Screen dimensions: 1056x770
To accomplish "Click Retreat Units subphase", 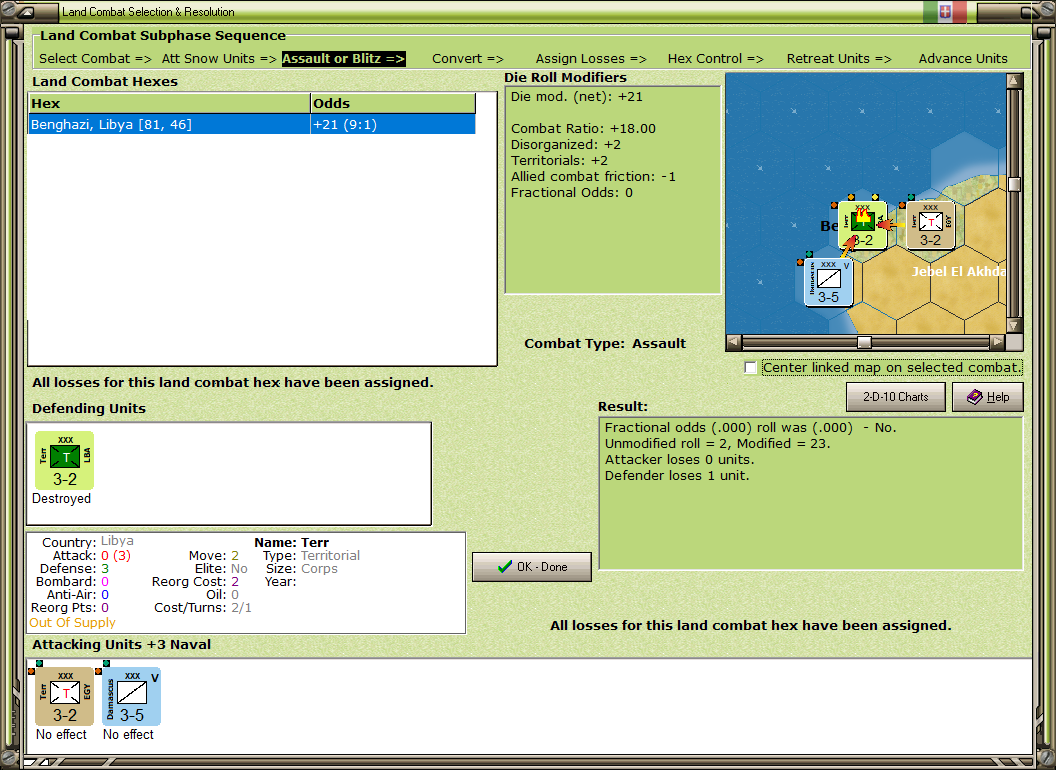I will [x=839, y=59].
